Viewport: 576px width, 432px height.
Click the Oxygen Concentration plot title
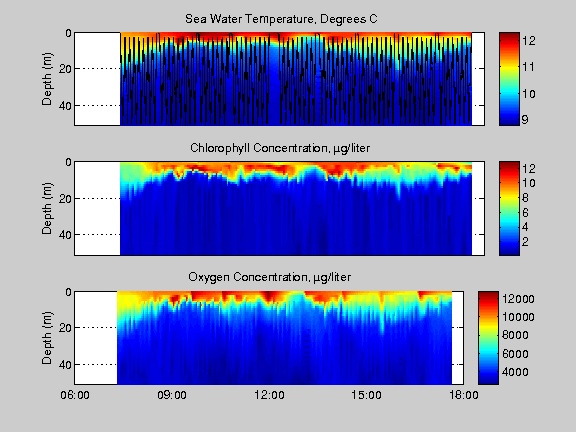coord(269,277)
